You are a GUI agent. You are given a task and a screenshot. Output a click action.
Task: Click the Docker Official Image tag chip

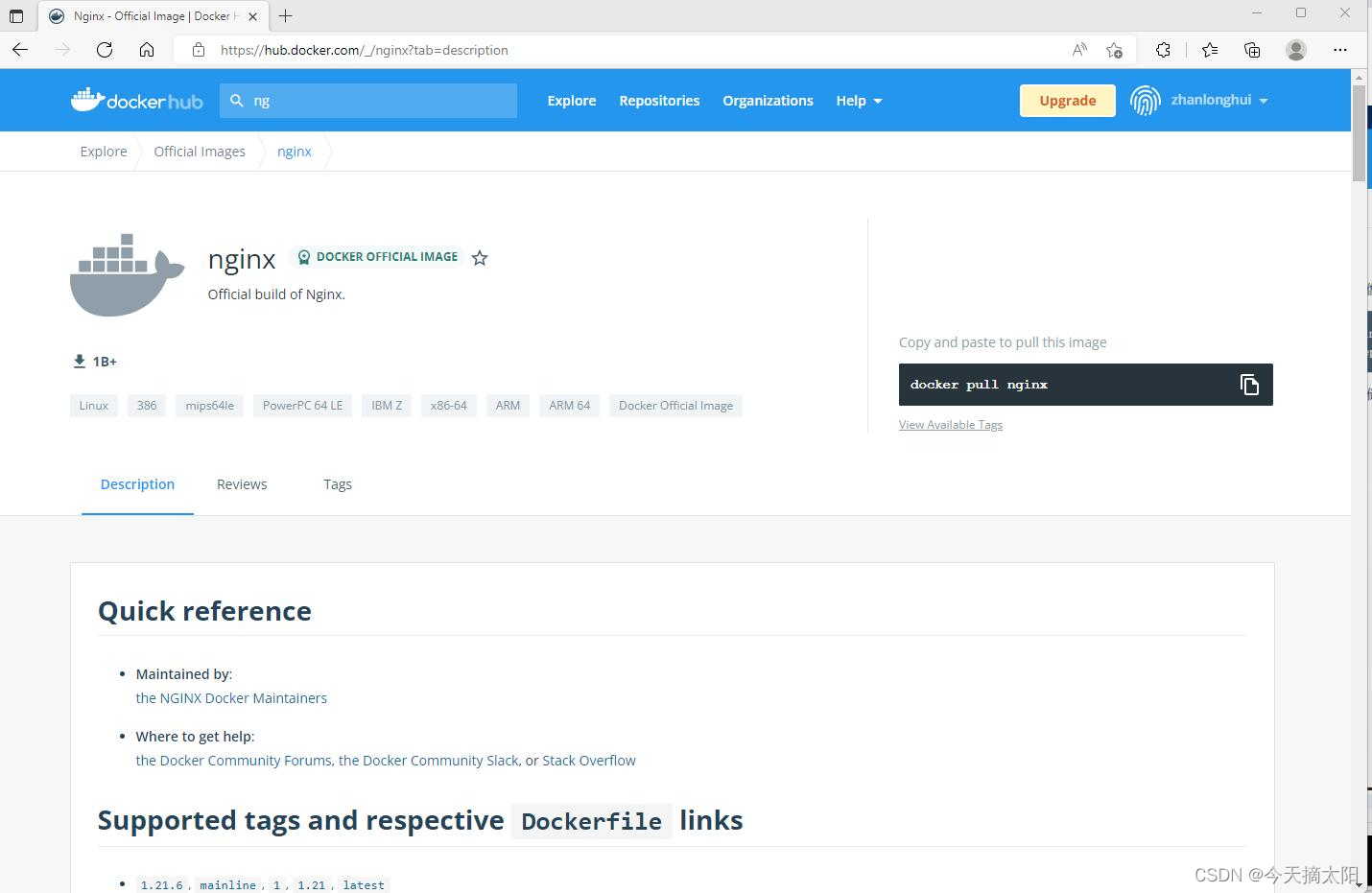click(675, 406)
